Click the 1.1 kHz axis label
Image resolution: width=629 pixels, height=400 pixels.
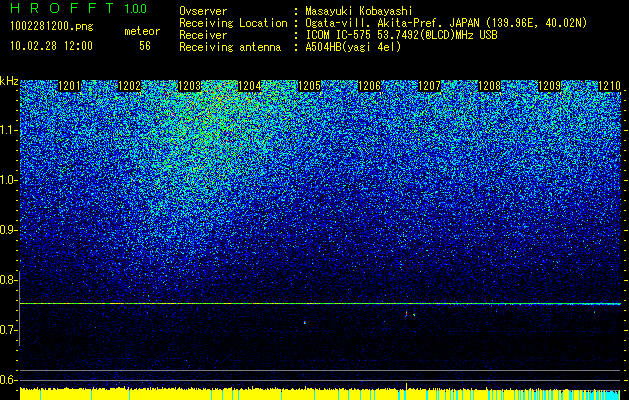(x=9, y=131)
